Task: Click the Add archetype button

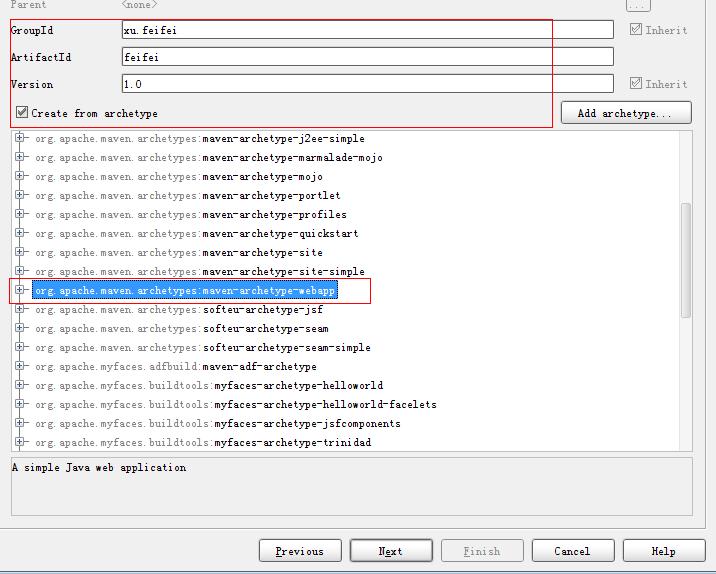Action: click(x=627, y=113)
